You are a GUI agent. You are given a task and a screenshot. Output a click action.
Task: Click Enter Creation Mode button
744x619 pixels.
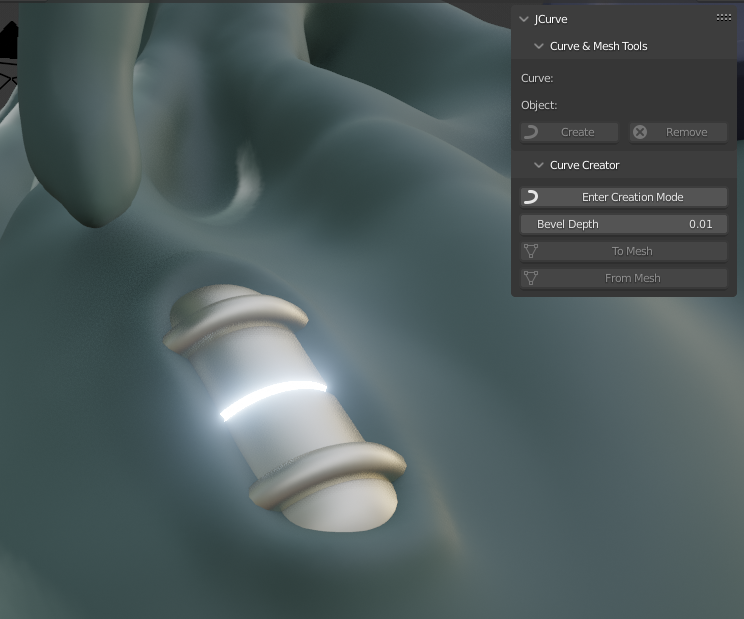pos(624,197)
